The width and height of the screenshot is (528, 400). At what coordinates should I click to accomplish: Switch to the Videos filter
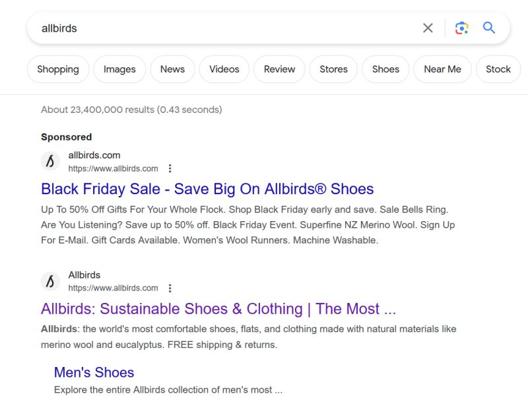click(224, 69)
